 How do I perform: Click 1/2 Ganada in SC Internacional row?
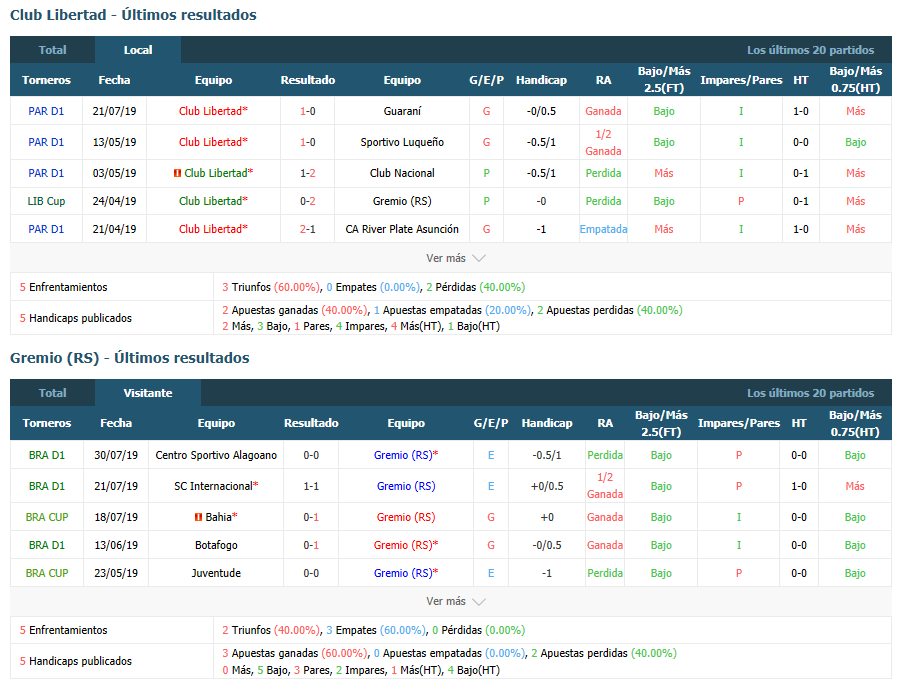pyautogui.click(x=605, y=485)
